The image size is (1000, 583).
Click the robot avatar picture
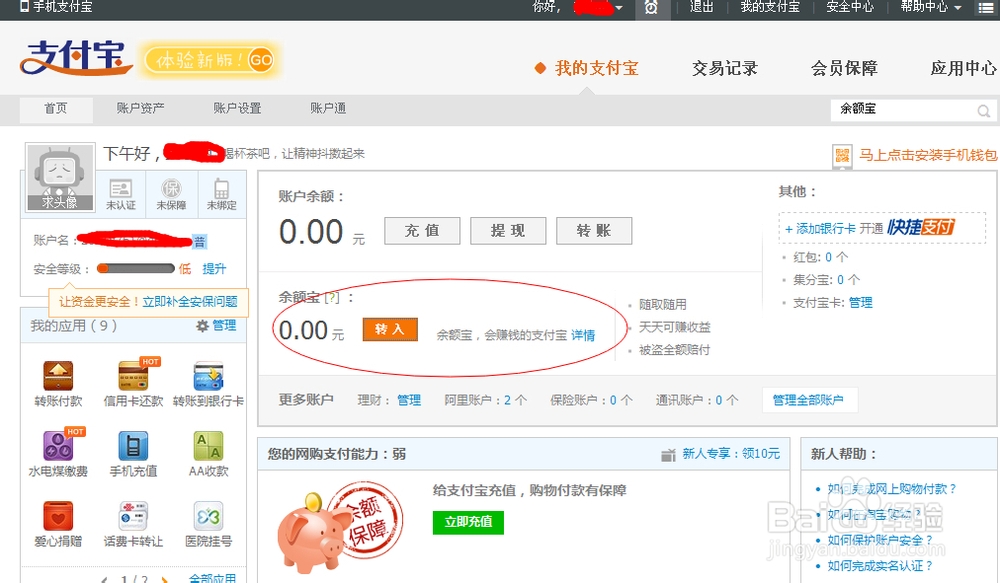click(60, 177)
